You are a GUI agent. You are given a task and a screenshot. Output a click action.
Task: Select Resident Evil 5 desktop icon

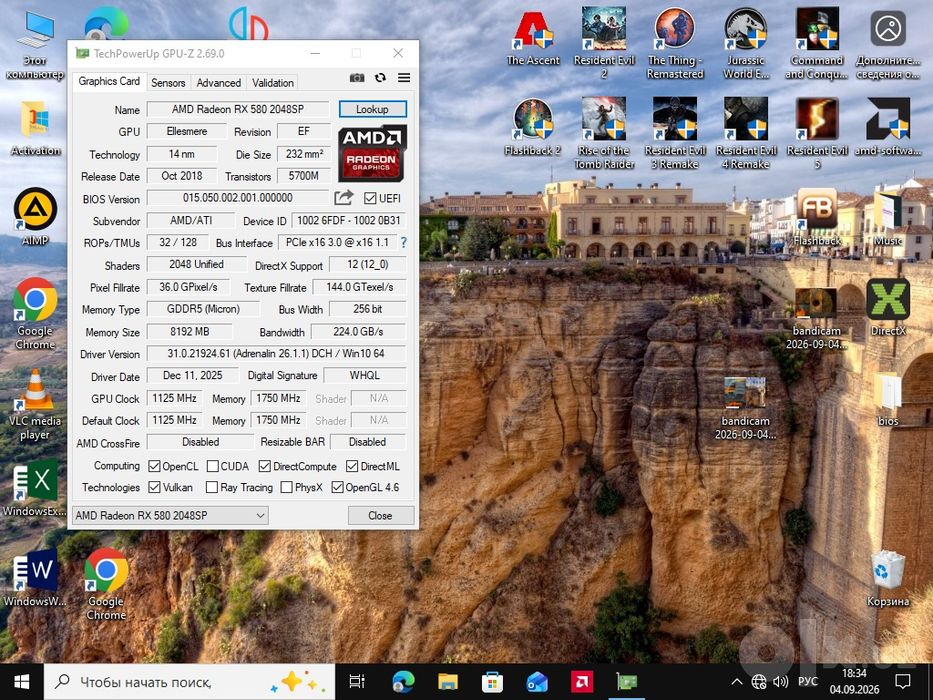(816, 133)
